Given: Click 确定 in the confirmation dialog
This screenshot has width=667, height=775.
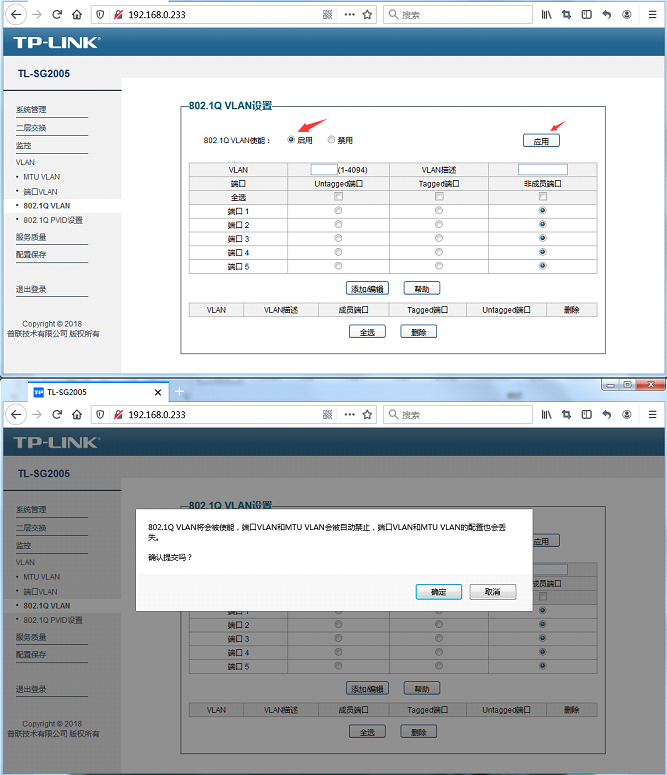Looking at the screenshot, I should (x=439, y=592).
